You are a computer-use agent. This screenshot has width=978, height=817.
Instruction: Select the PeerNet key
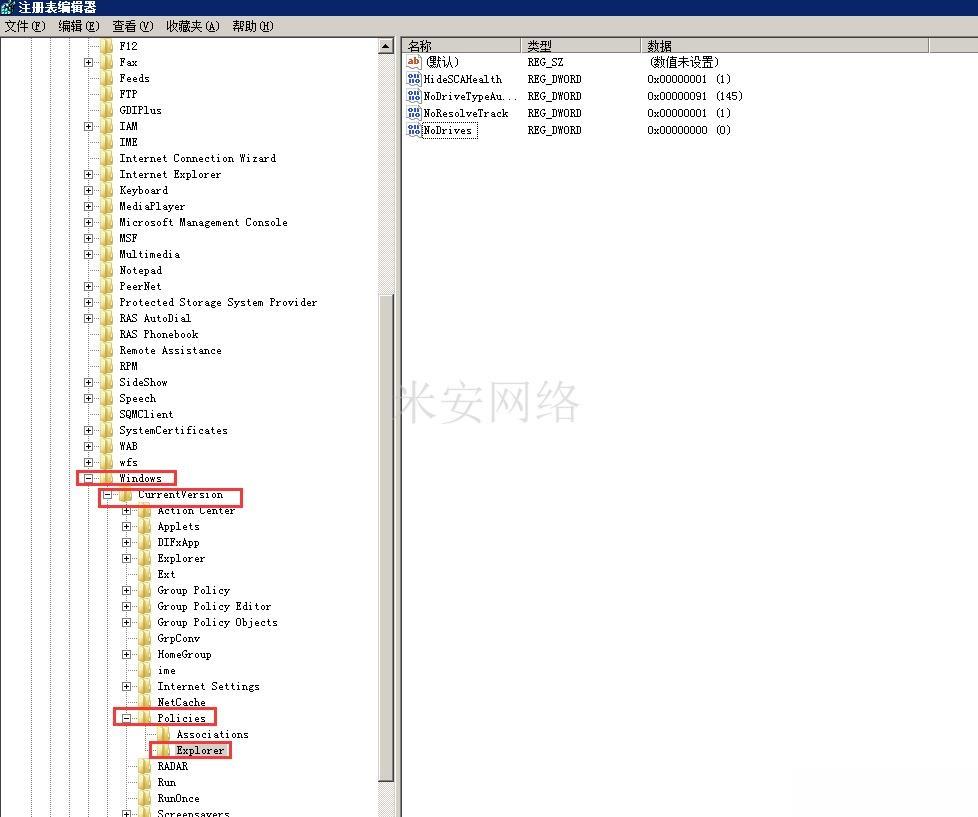140,286
